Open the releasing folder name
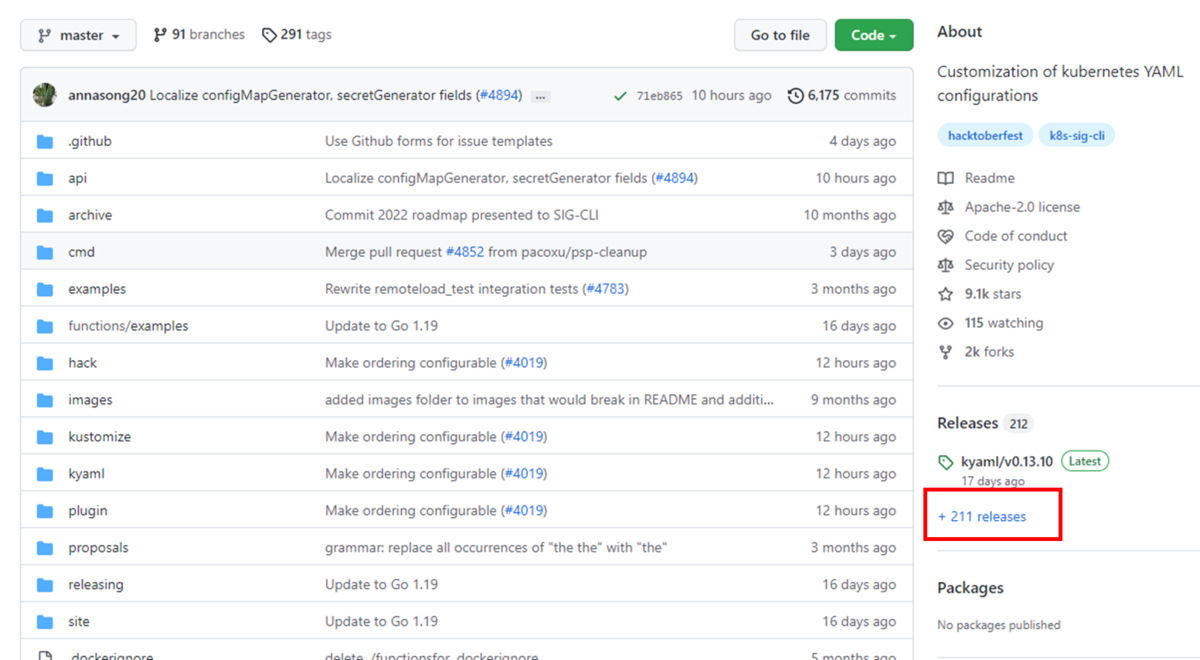Screen dimensions: 1200x660 (96, 585)
